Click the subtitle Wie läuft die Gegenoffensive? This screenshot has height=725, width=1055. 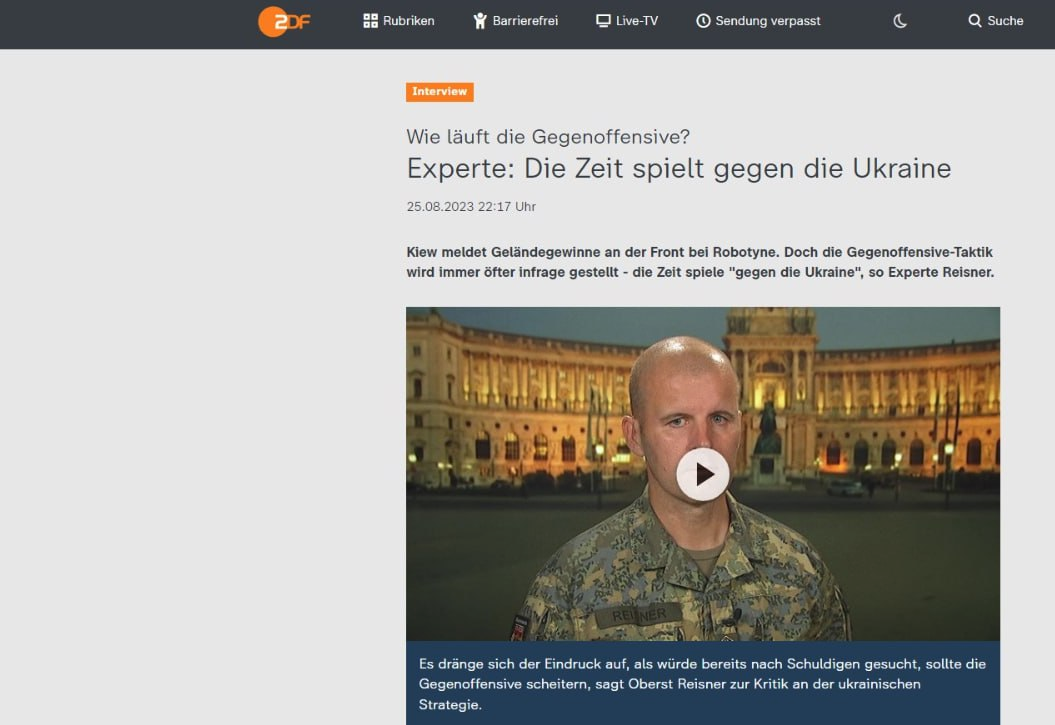[548, 137]
